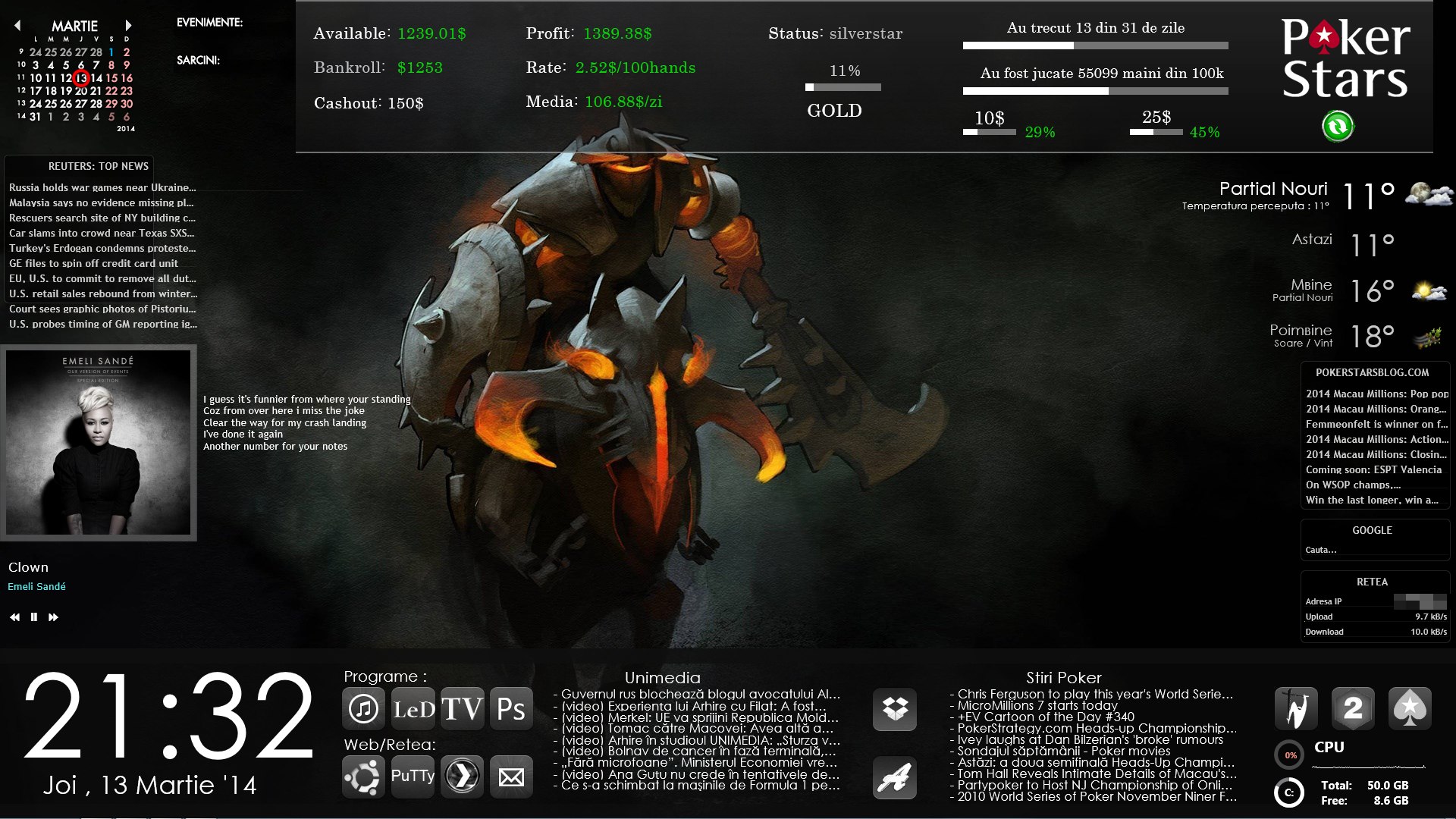Click the hands-played progress bar (55099 din 100k)
This screenshot has width=1456, height=819.
pyautogui.click(x=1096, y=91)
